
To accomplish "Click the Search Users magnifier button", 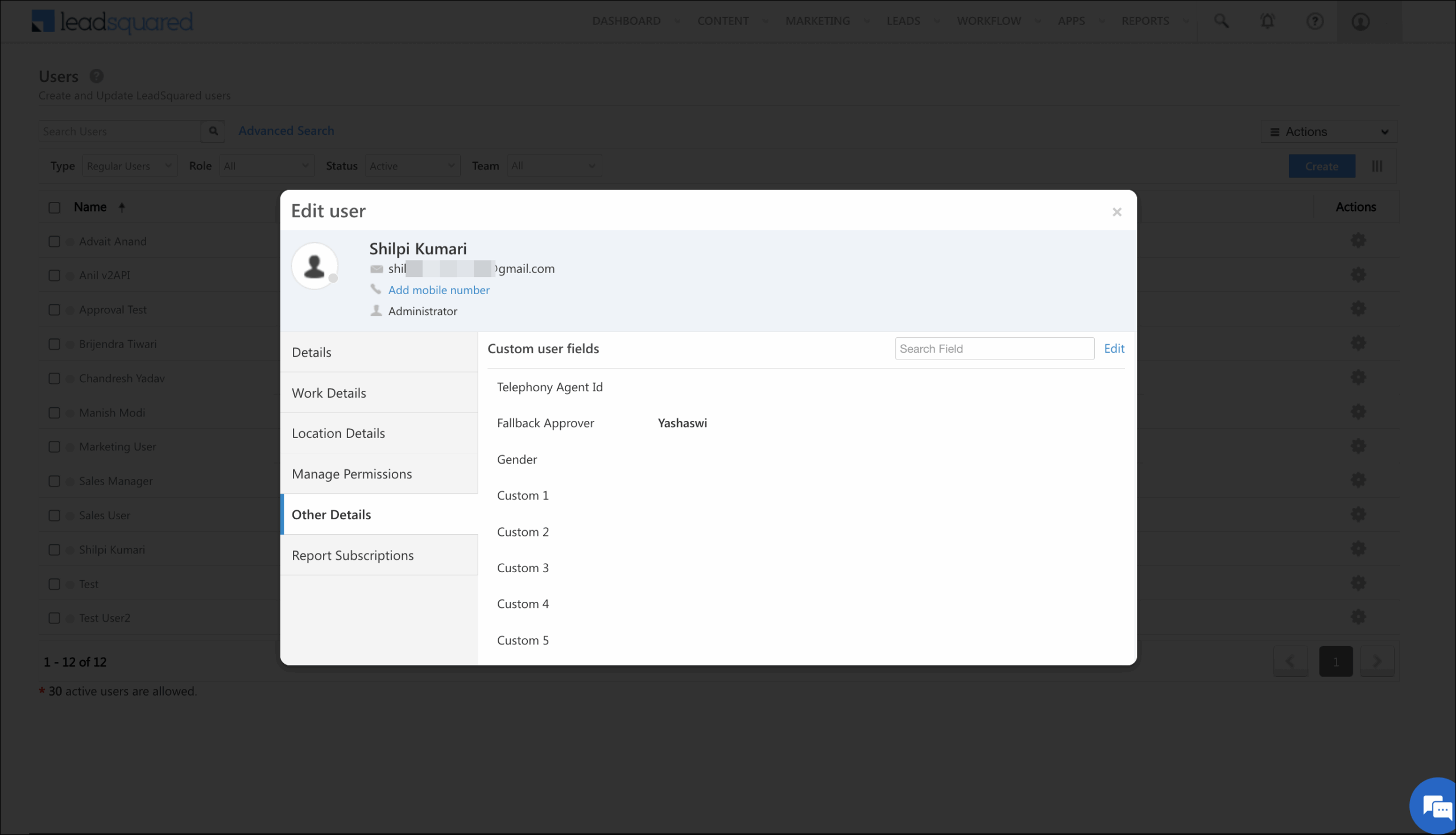I will [x=213, y=131].
